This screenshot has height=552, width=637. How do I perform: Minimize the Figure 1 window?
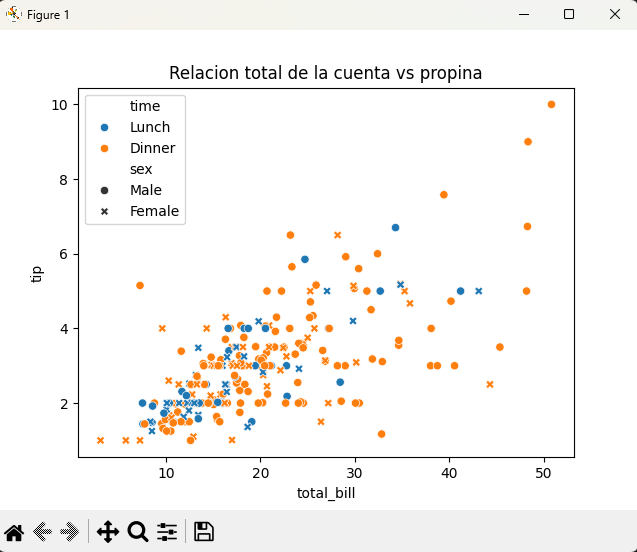[x=522, y=14]
